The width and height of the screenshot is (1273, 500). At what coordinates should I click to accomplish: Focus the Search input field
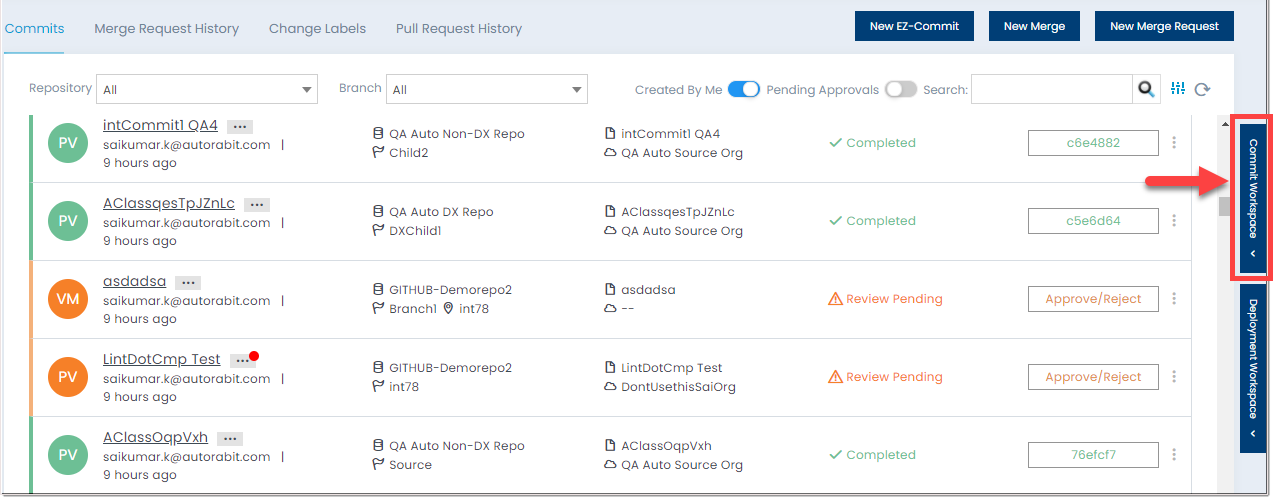[1052, 89]
